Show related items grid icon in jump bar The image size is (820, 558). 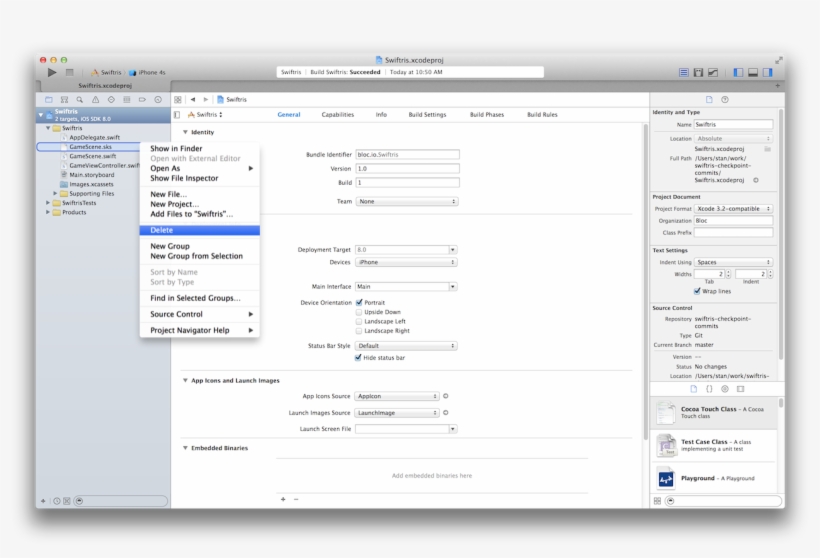click(178, 99)
